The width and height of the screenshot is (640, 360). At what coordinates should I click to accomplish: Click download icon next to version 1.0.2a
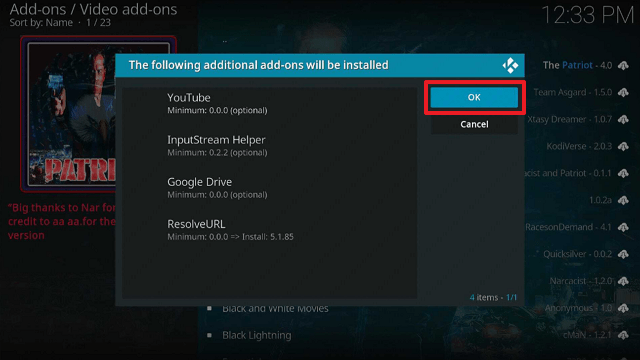[623, 200]
